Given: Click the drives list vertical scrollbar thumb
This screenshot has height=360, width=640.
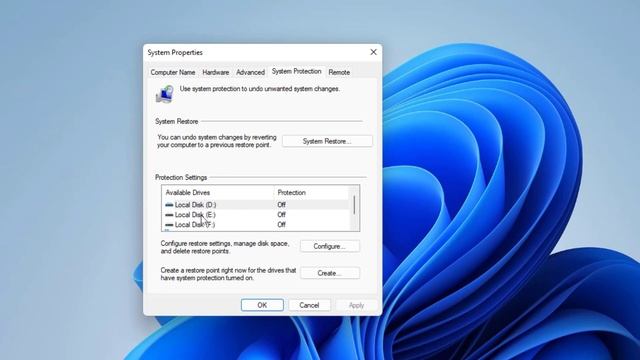Looking at the screenshot, I should coord(354,205).
